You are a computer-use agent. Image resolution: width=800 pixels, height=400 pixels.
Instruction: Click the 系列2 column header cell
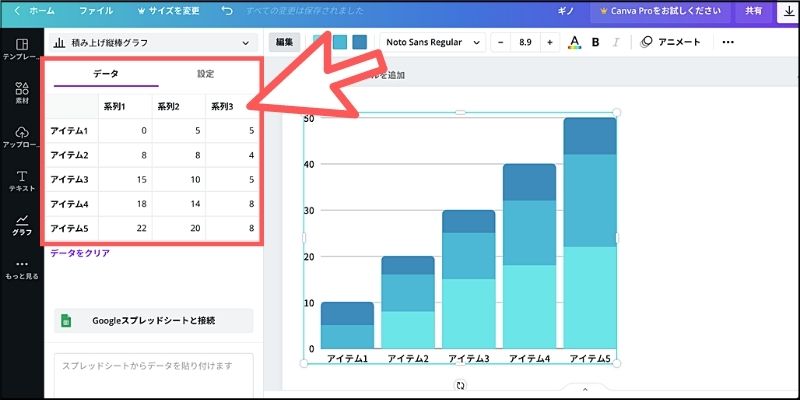179,107
